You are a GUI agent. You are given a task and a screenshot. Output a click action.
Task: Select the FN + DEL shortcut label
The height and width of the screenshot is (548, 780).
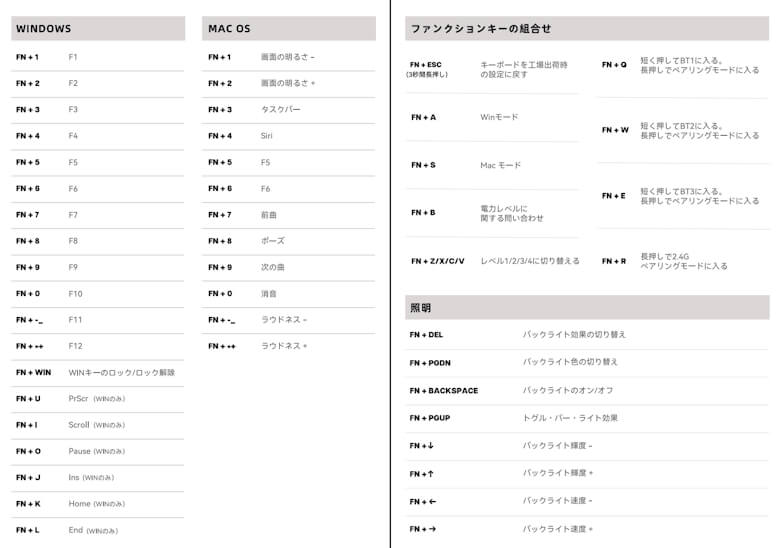[x=426, y=335]
